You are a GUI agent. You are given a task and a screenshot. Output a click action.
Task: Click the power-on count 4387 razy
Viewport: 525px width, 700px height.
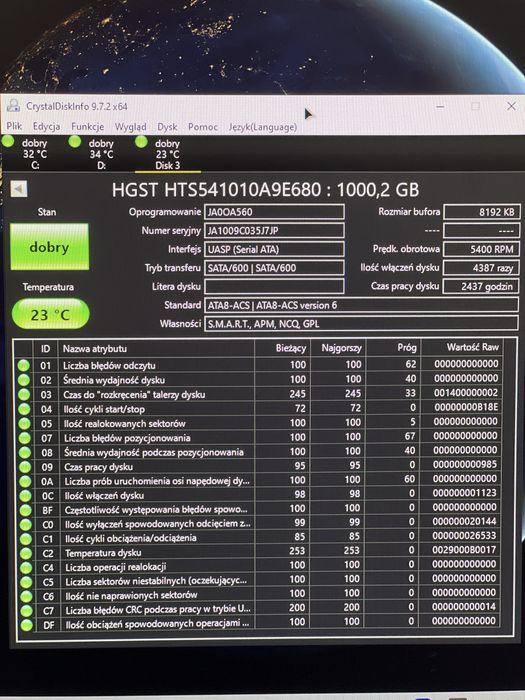tap(481, 268)
